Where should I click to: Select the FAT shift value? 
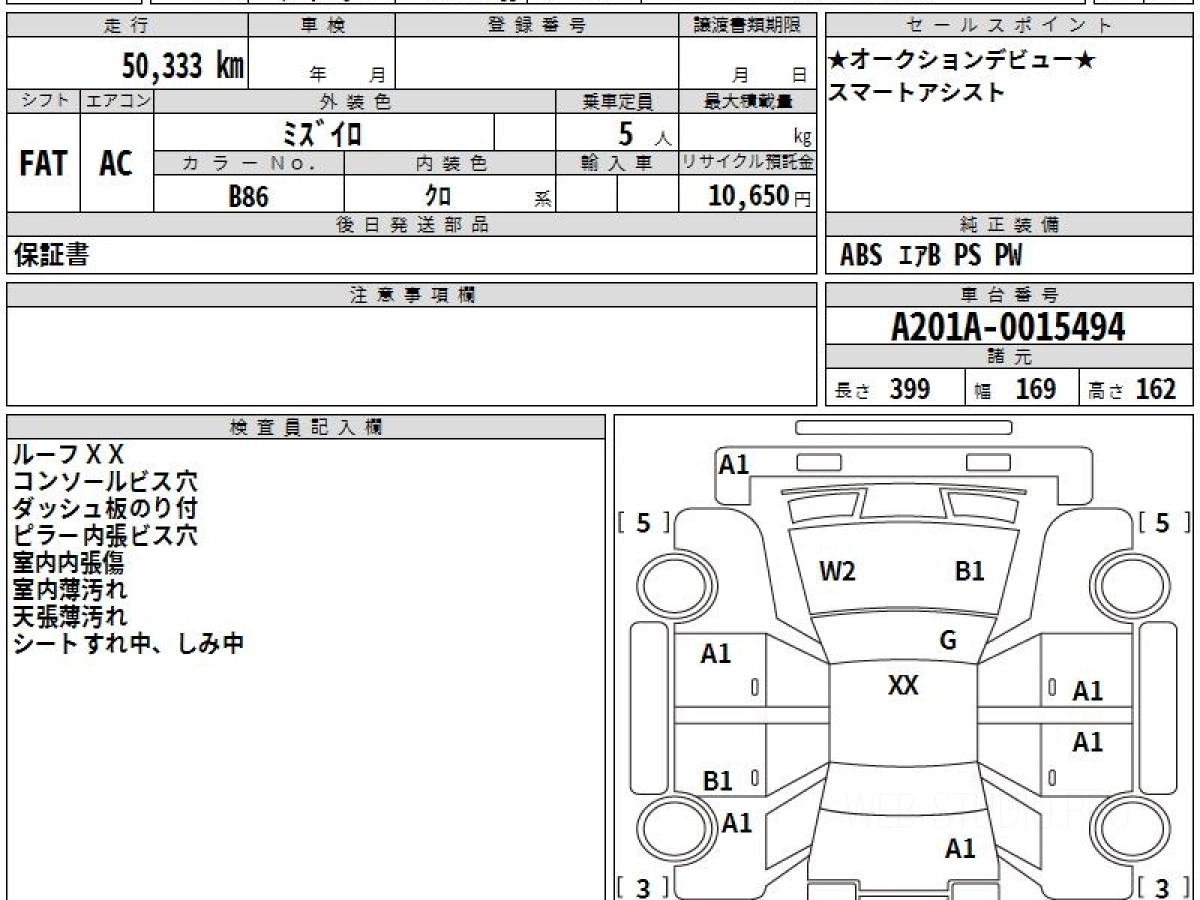[x=43, y=163]
